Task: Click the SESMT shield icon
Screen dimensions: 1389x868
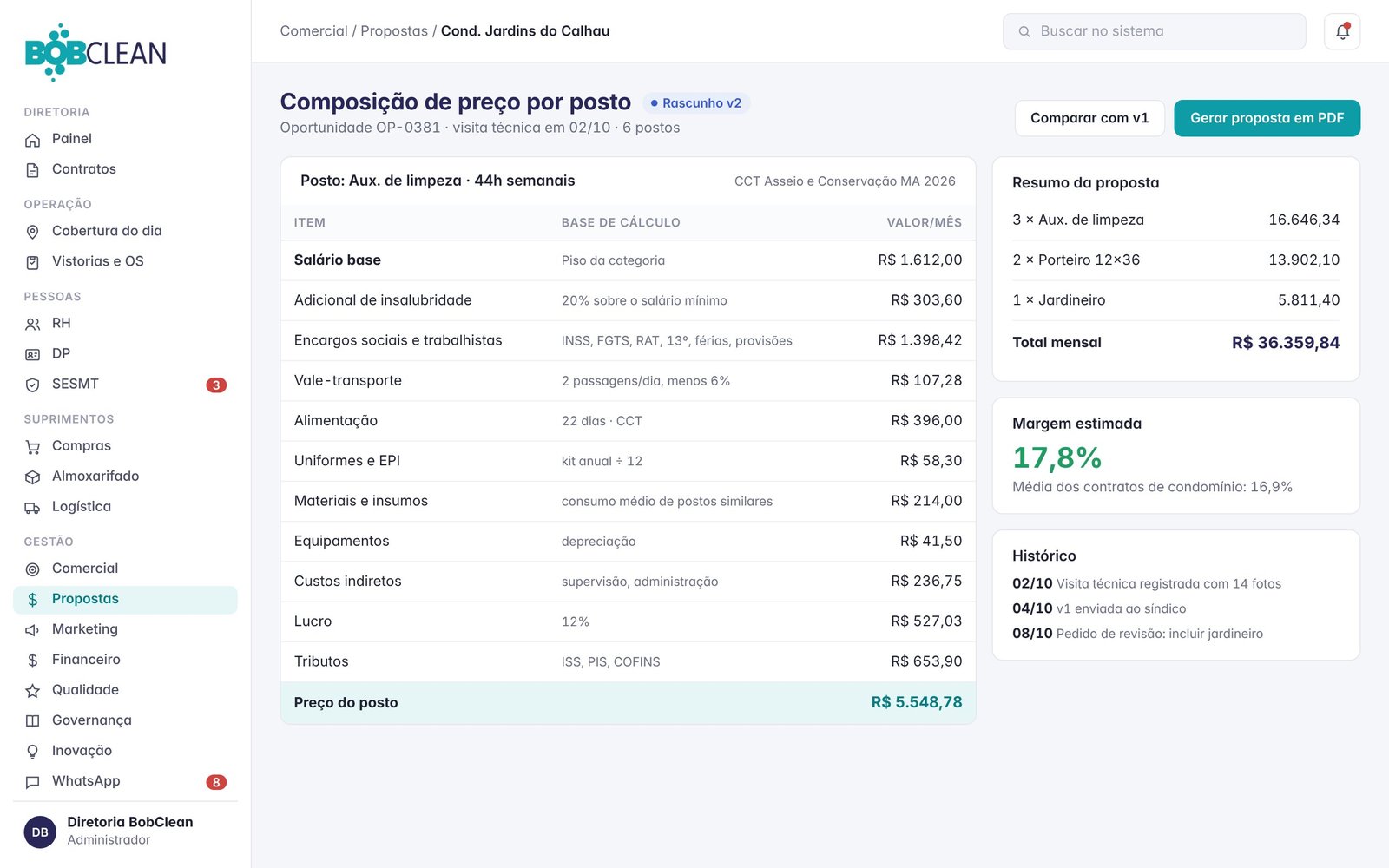Action: pos(32,385)
